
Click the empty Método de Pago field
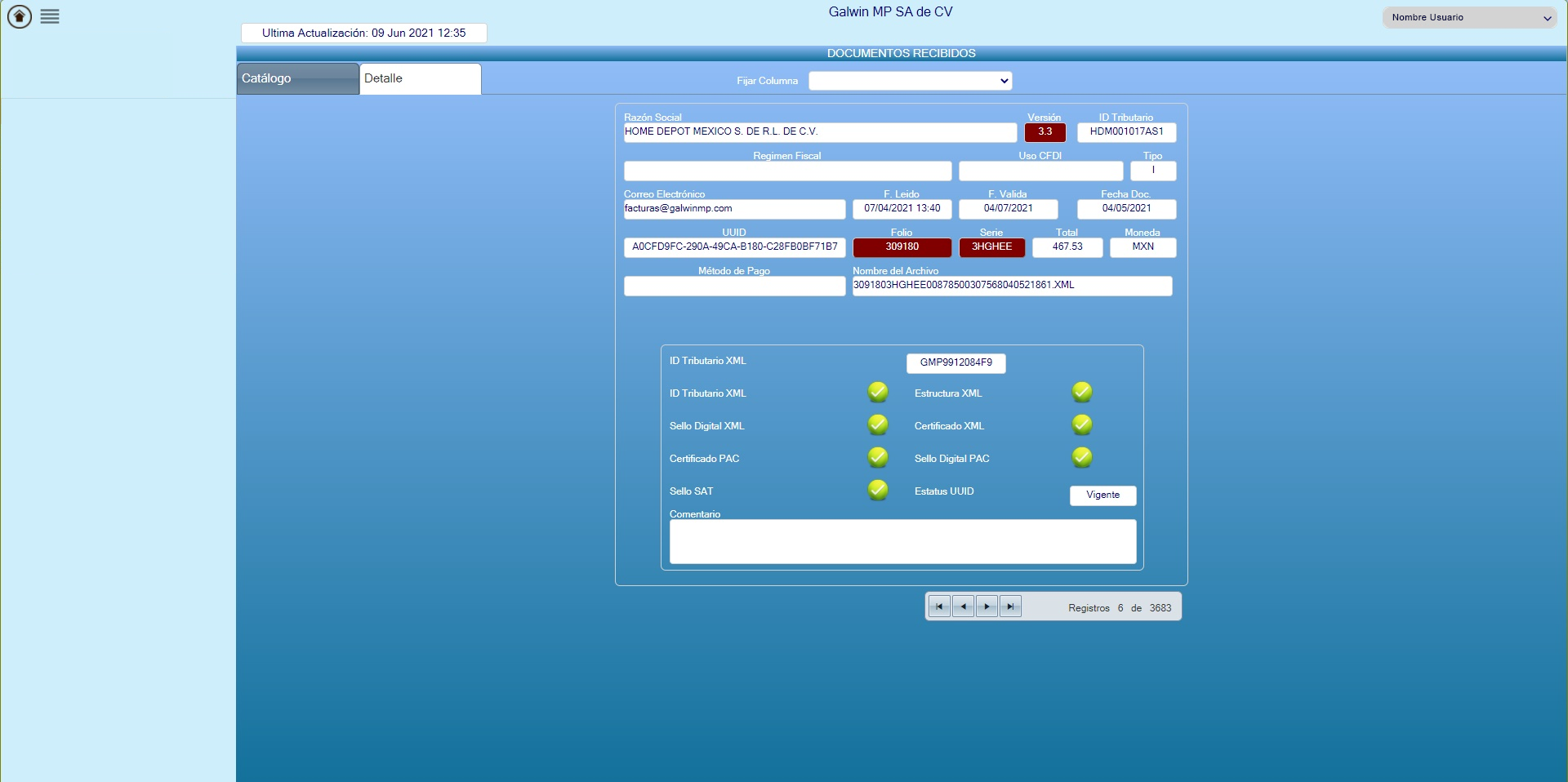(734, 286)
